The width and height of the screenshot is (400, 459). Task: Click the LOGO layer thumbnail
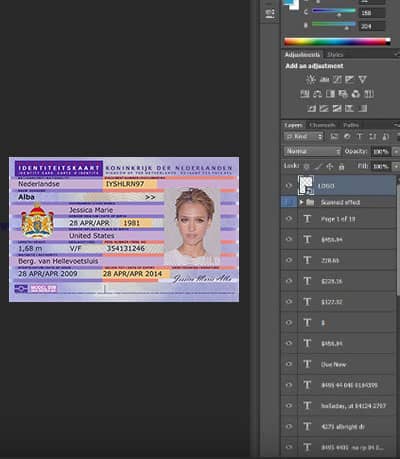click(x=306, y=186)
